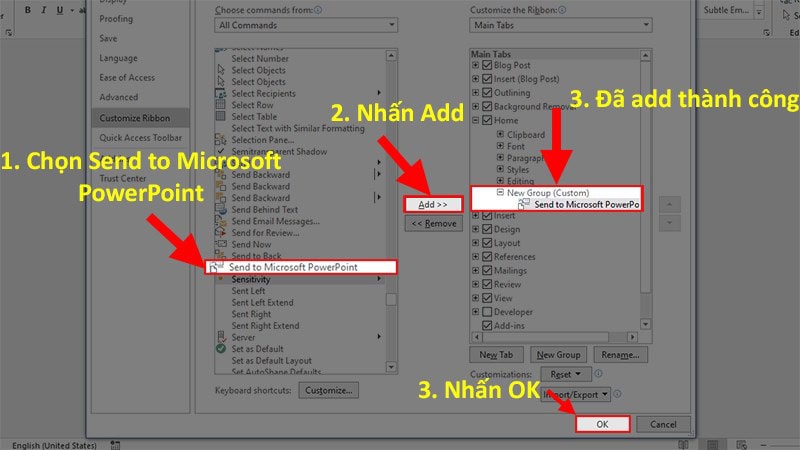This screenshot has width=800, height=450.
Task: Click the green Set as Default icon
Action: (x=220, y=348)
